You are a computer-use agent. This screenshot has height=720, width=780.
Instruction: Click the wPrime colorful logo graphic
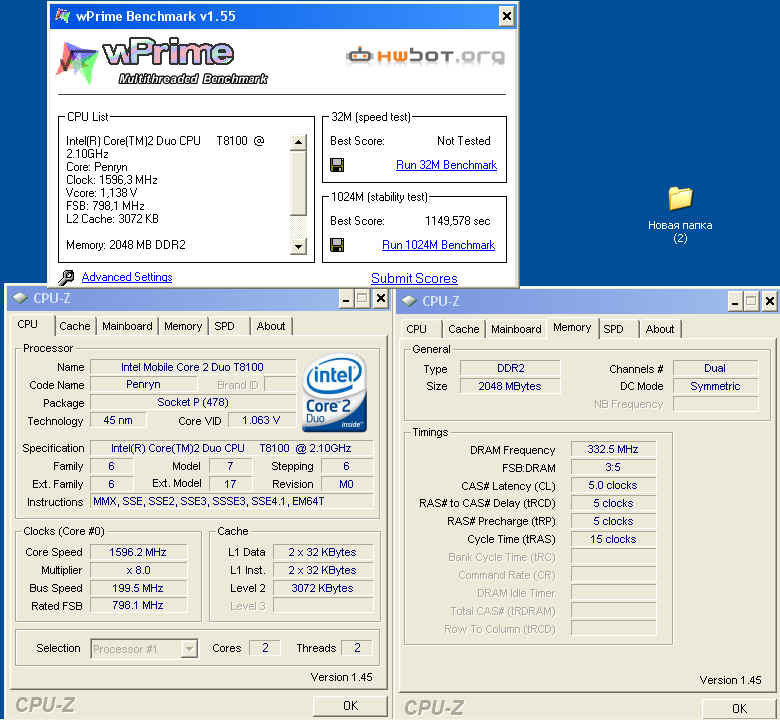77,62
